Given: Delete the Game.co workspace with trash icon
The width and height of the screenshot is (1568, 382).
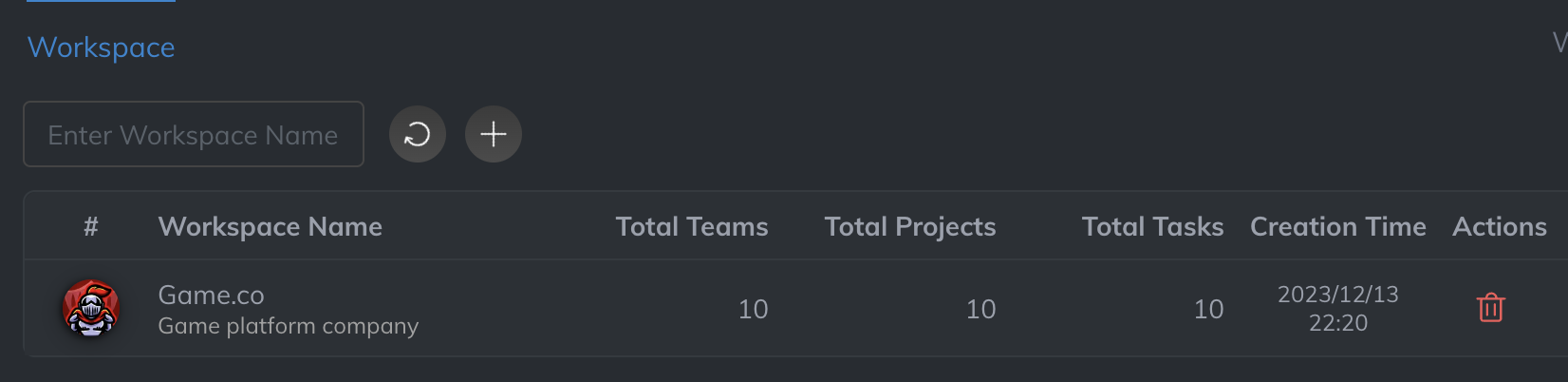Looking at the screenshot, I should 1490,308.
